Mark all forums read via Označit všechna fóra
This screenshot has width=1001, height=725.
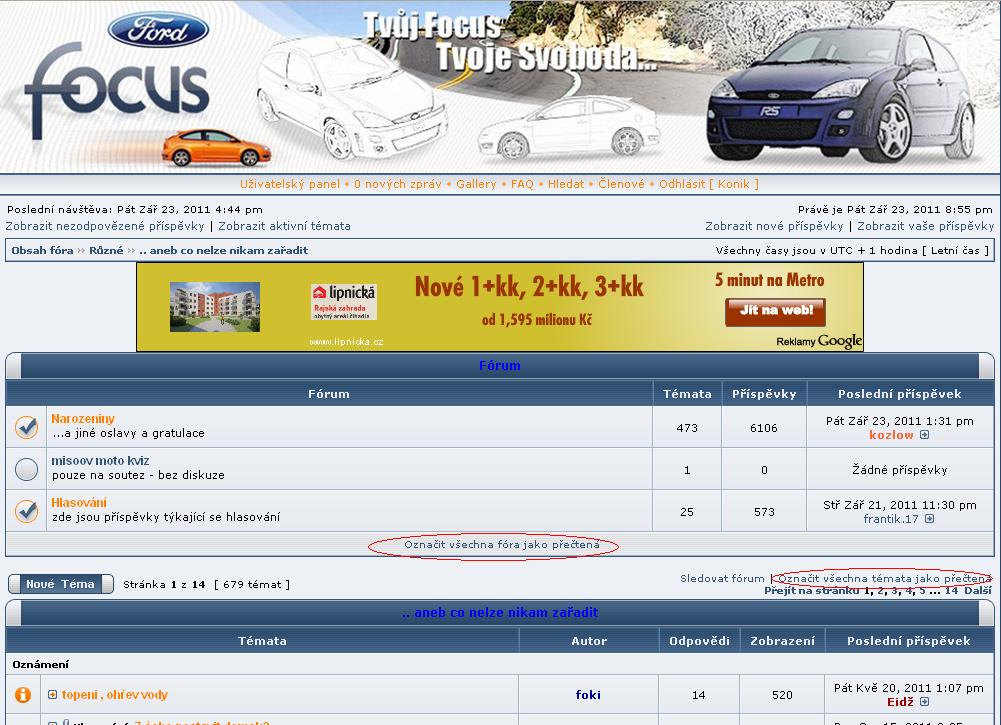(502, 545)
